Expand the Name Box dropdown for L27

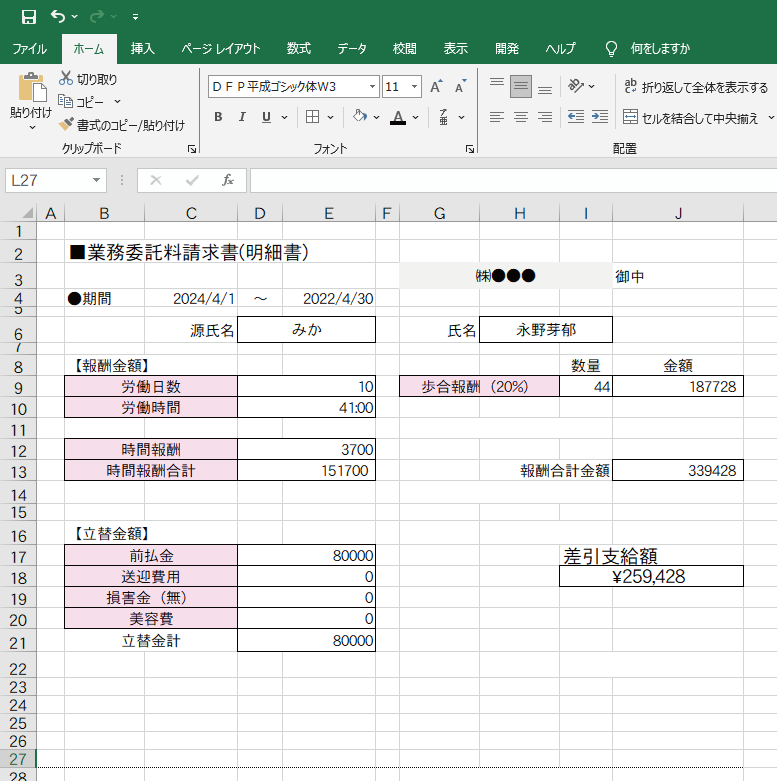point(97,180)
